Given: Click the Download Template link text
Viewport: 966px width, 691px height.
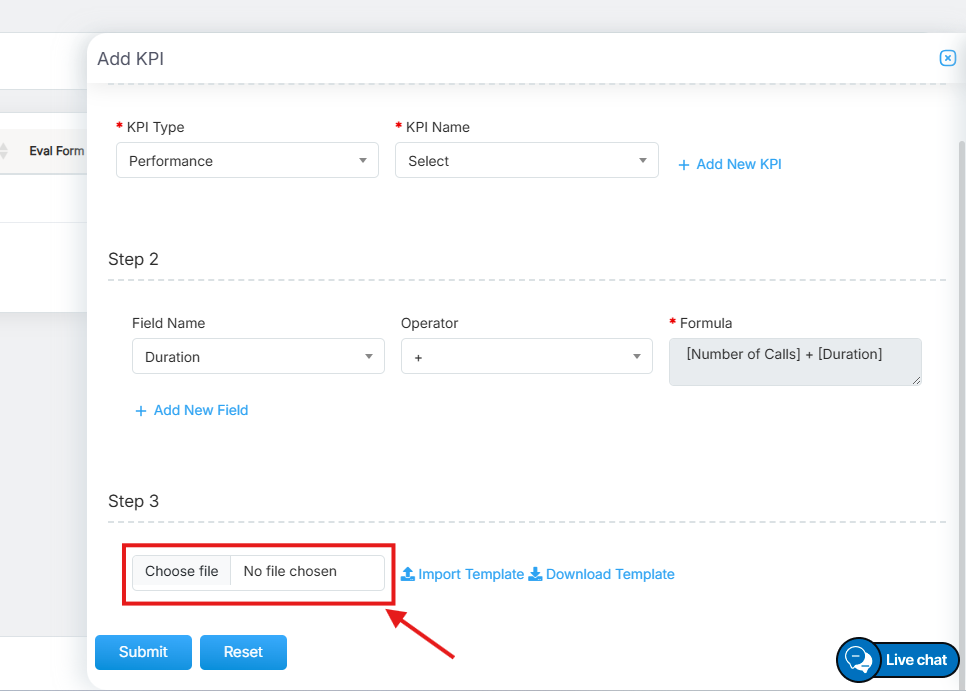Looking at the screenshot, I should 610,574.
